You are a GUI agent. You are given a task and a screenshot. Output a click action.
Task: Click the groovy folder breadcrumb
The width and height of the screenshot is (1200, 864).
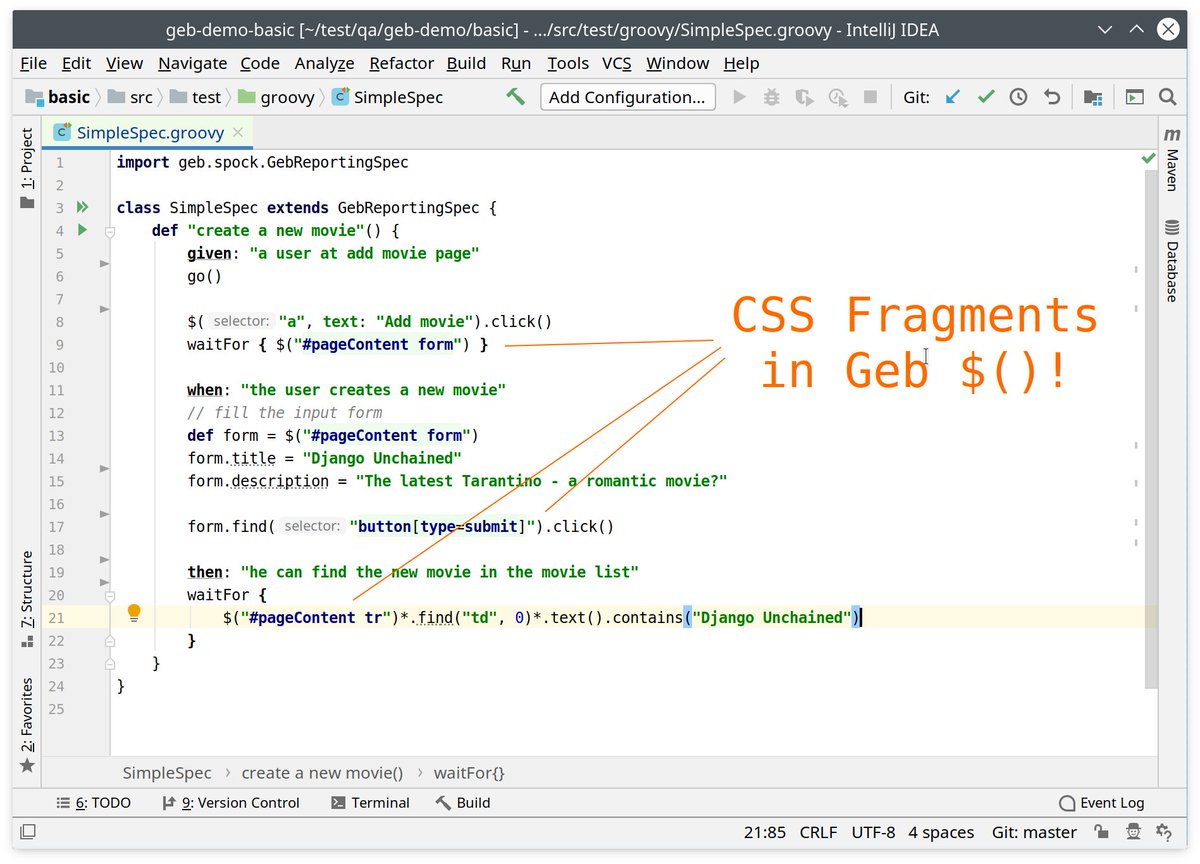coord(276,97)
